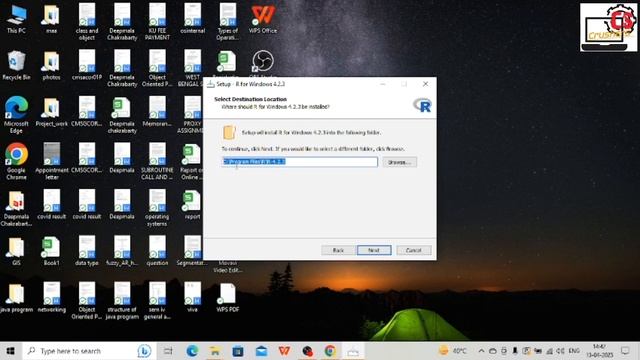Image resolution: width=640 pixels, height=360 pixels.
Task: Click the taskbar search box
Action: pyautogui.click(x=89, y=351)
